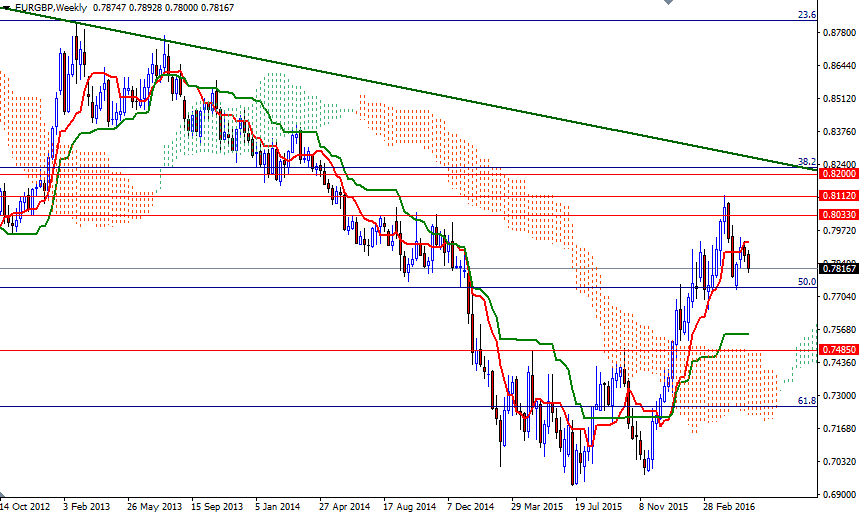Screen dimensions: 861x514
Task: Click the 26 May 2013 date label
Action: pyautogui.click(x=154, y=506)
